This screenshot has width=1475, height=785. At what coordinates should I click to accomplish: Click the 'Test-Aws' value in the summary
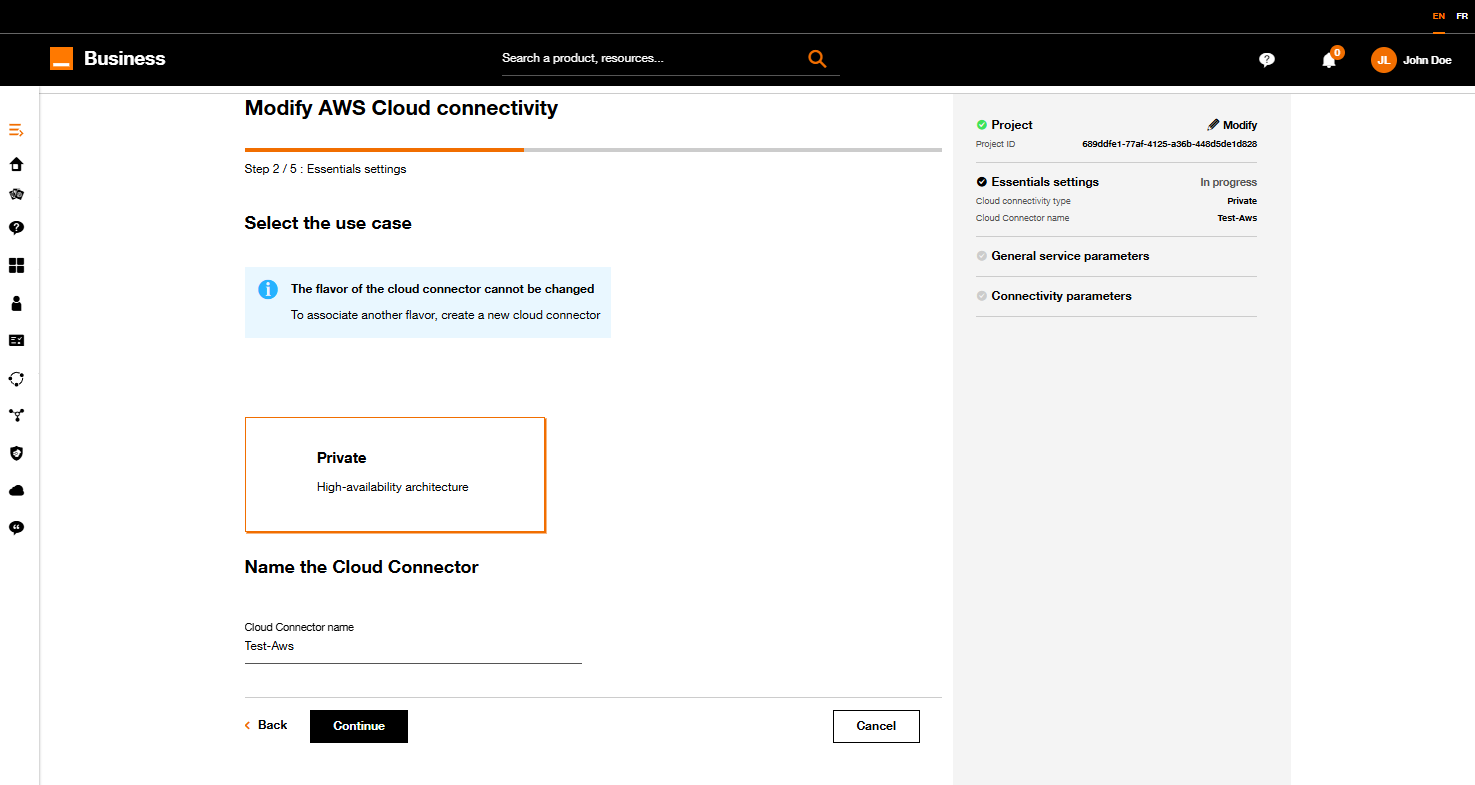(1237, 218)
